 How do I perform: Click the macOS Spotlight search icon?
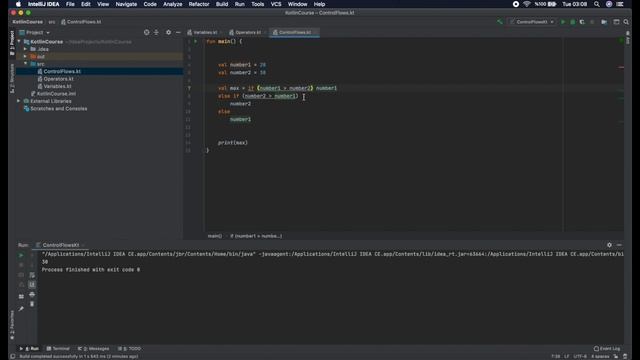pos(597,4)
